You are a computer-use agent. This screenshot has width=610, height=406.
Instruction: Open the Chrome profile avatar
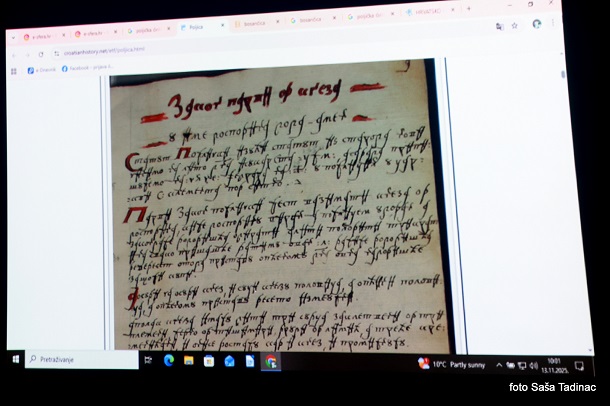pos(536,23)
